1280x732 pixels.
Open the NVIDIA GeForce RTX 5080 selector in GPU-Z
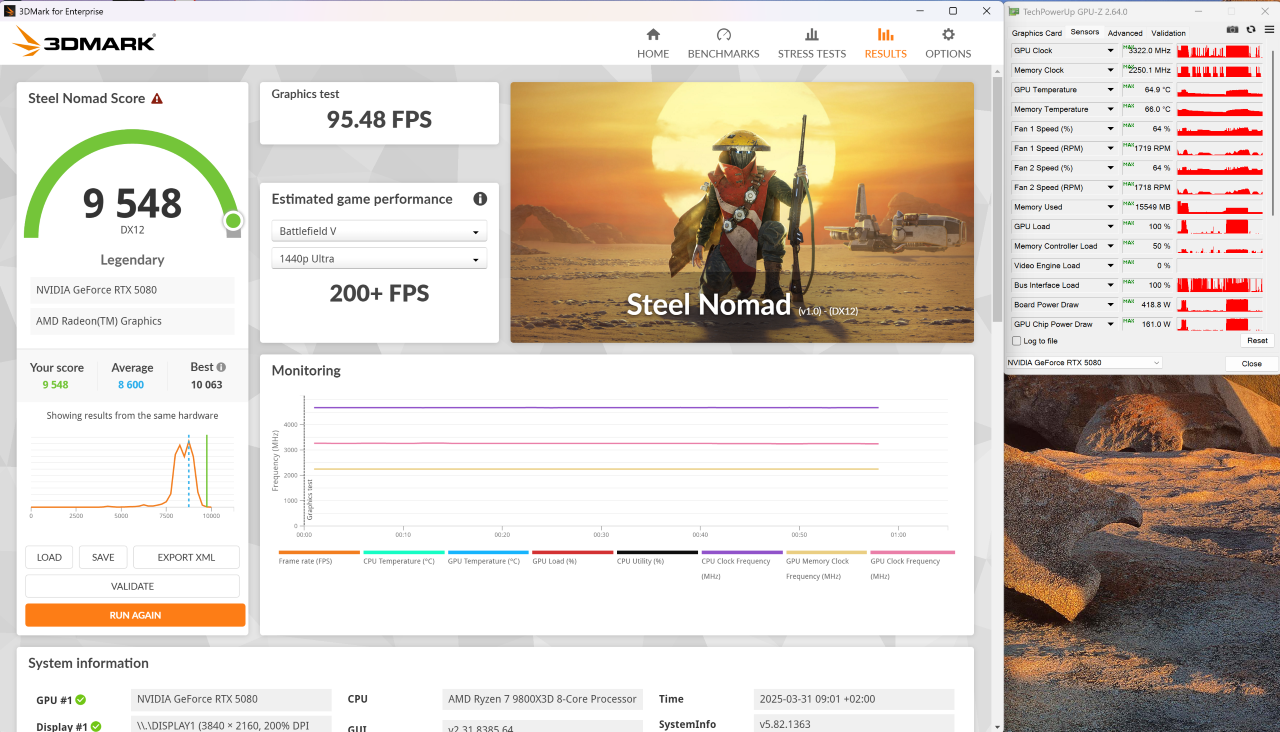pyautogui.click(x=1084, y=362)
